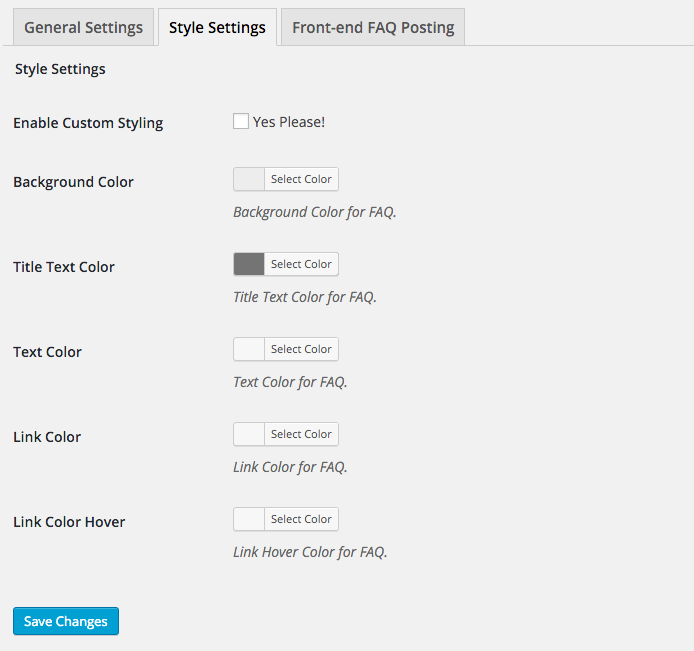Viewport: 694px width, 651px height.
Task: Click the Link Color Hover swatch preview
Action: point(249,519)
